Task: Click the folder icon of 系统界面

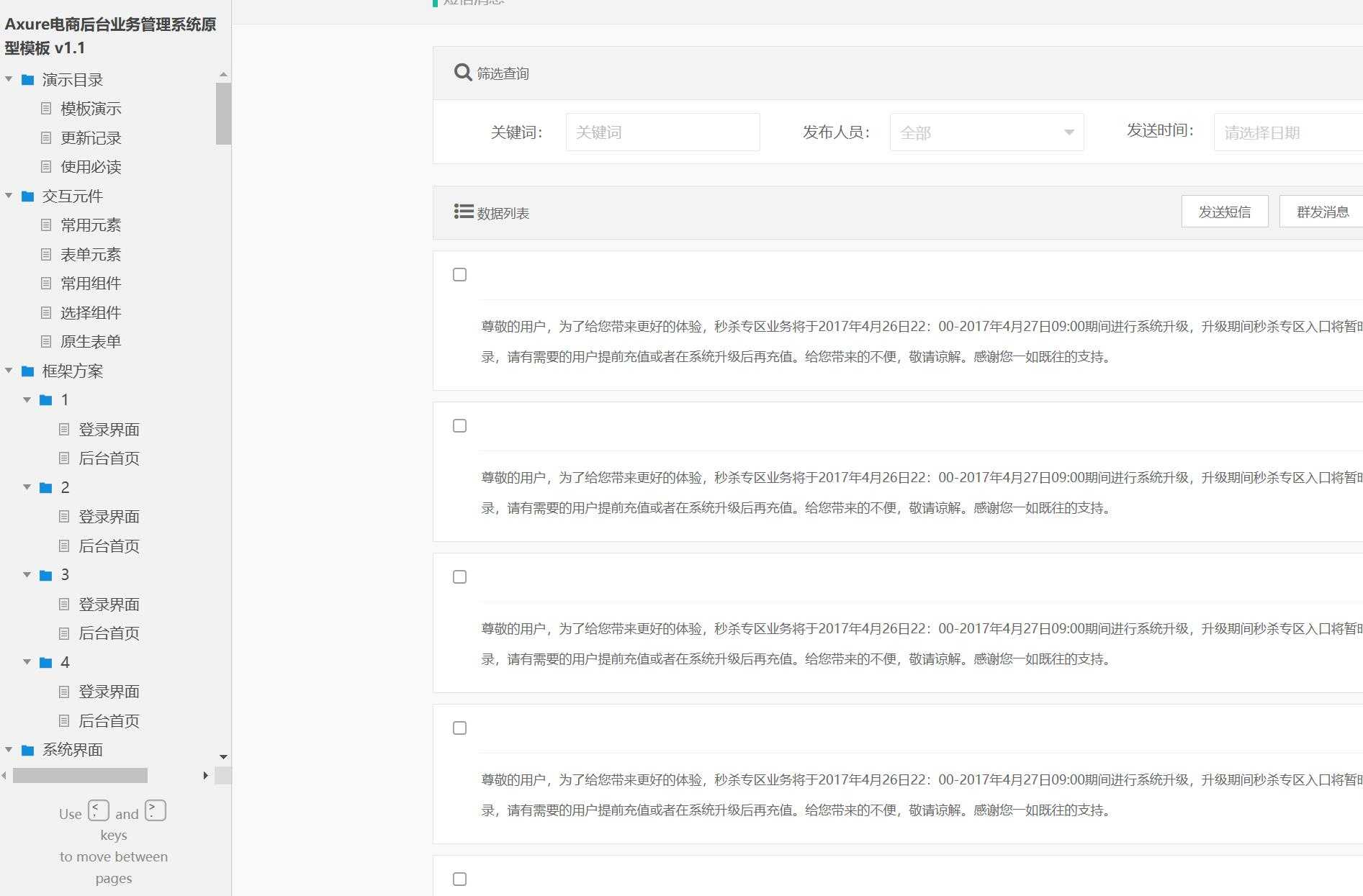Action: 28,750
